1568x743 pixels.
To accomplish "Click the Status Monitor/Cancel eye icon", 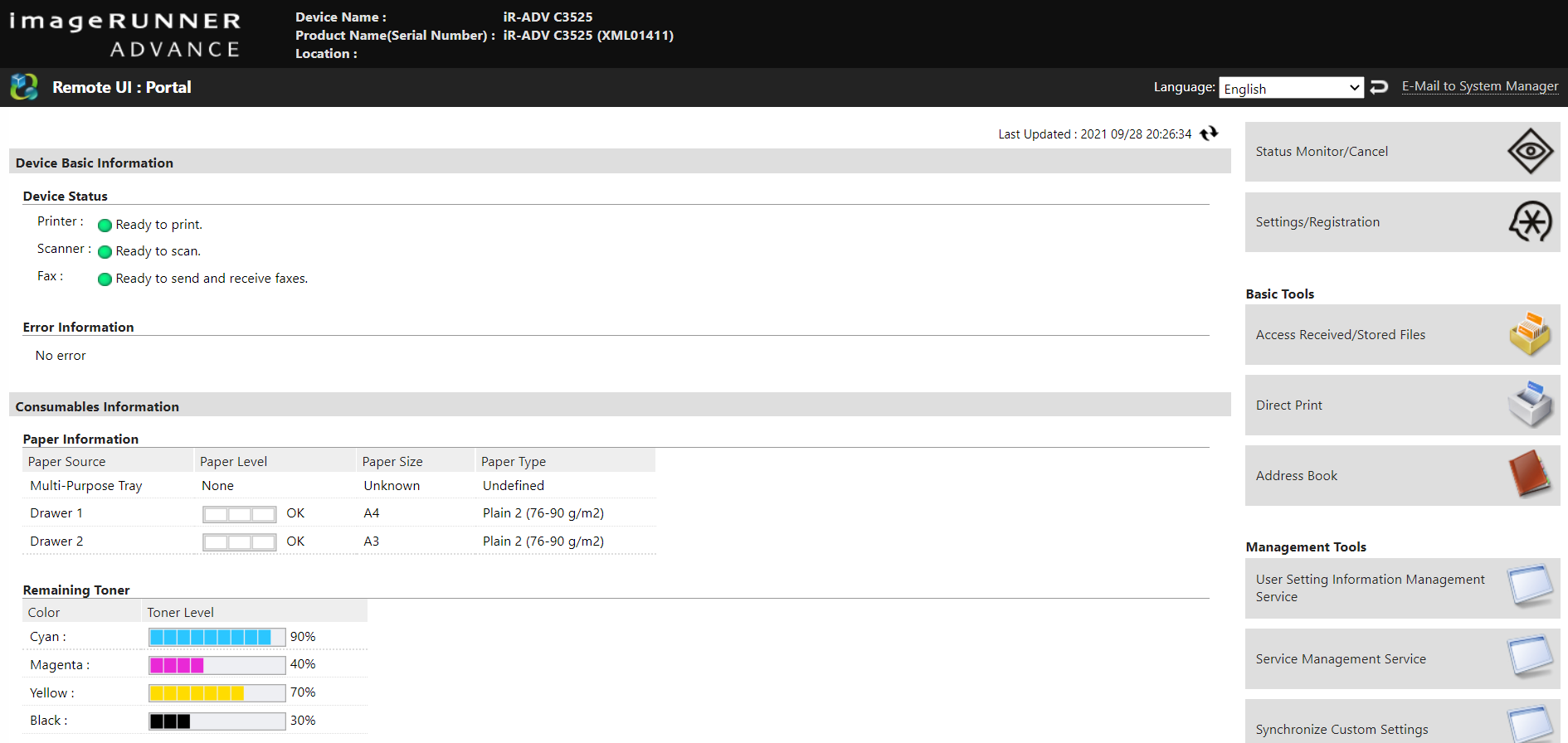I will 1530,151.
